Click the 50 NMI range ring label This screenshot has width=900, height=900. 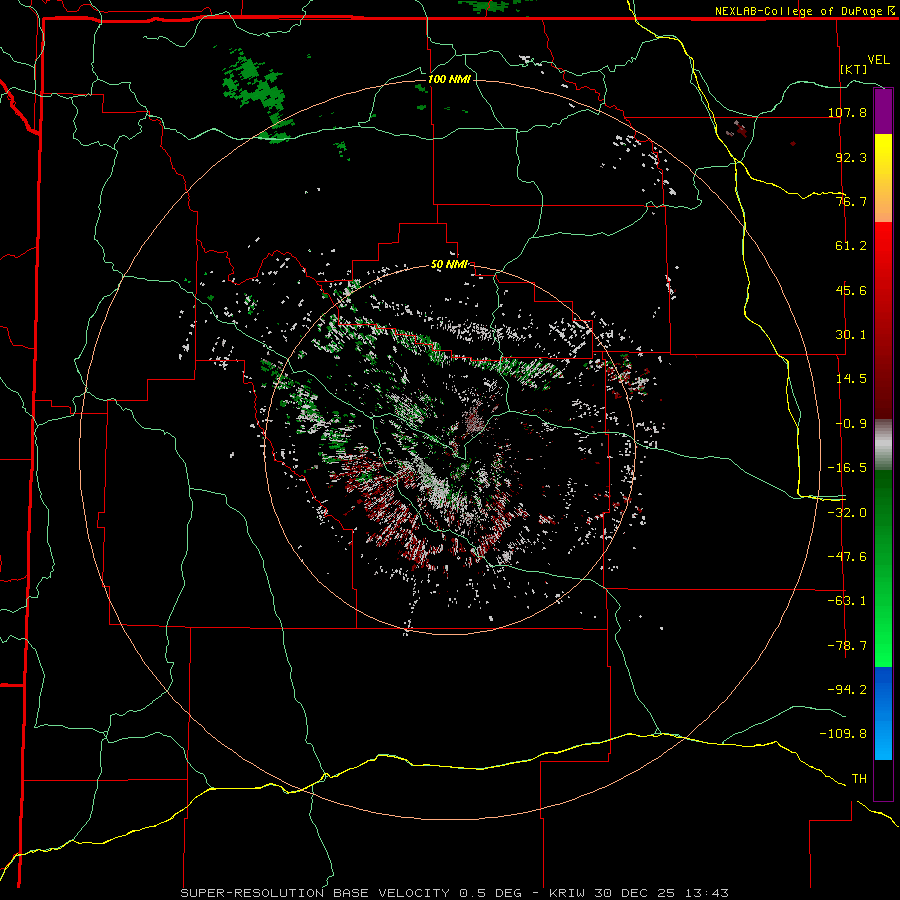pyautogui.click(x=449, y=265)
